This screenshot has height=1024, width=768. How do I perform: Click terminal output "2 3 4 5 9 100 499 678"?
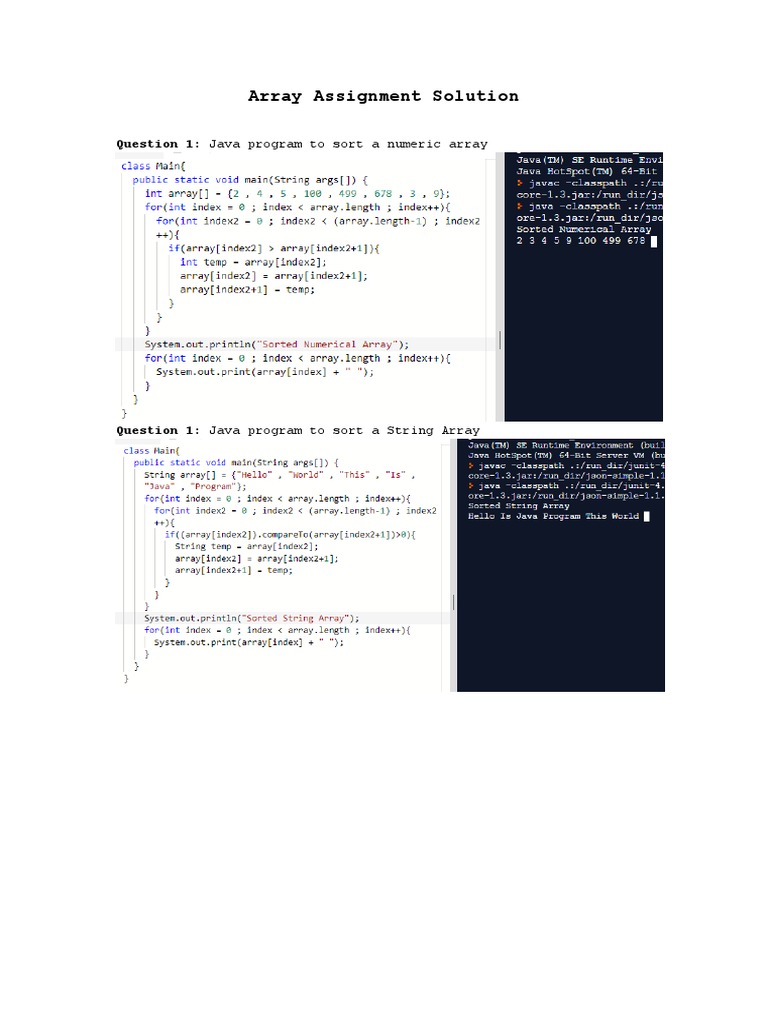point(581,240)
